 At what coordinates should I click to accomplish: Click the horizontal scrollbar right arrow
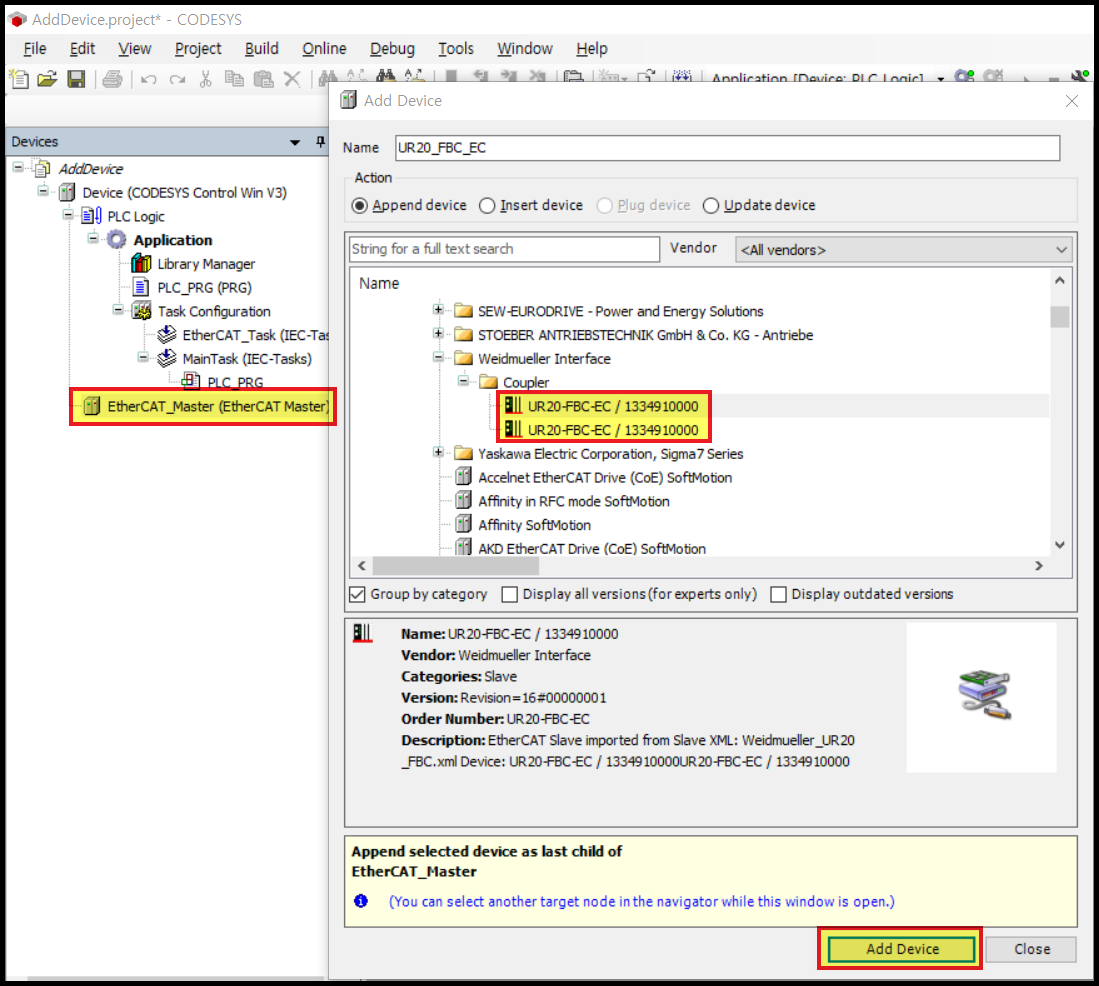tap(1039, 566)
